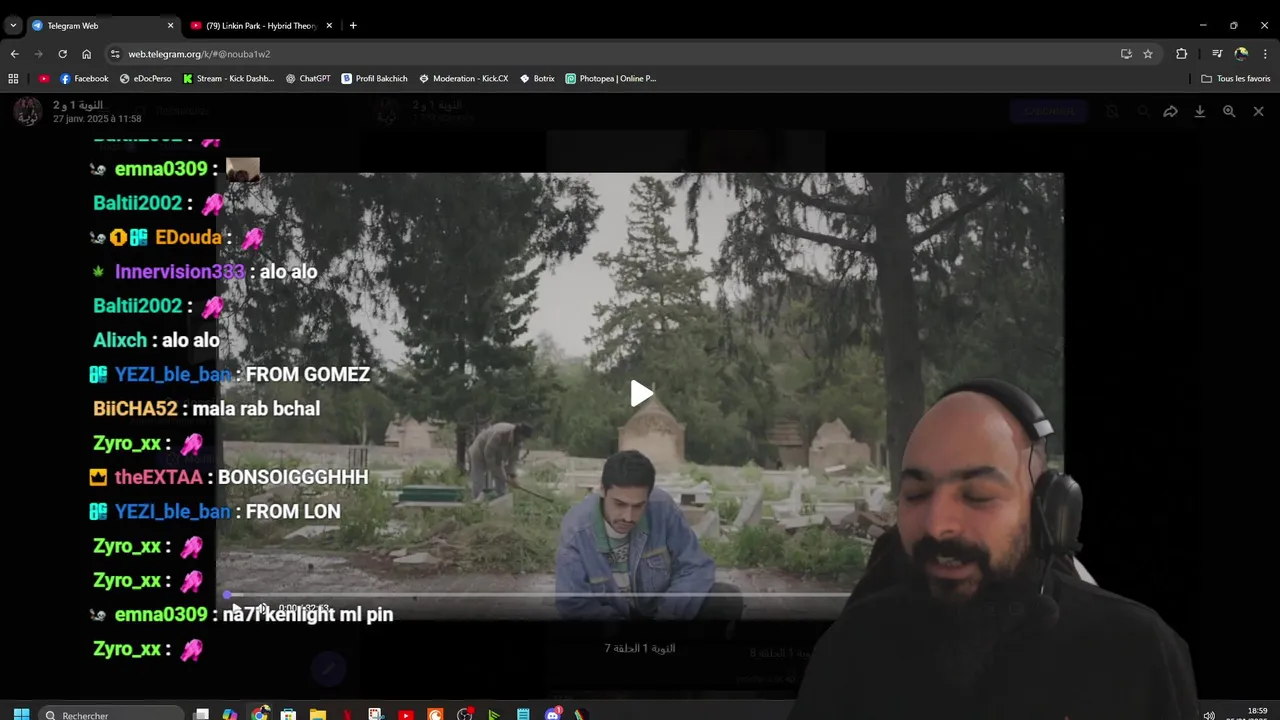The image size is (1280, 720).
Task: Bookmark this page with the star icon
Action: [x=1148, y=54]
